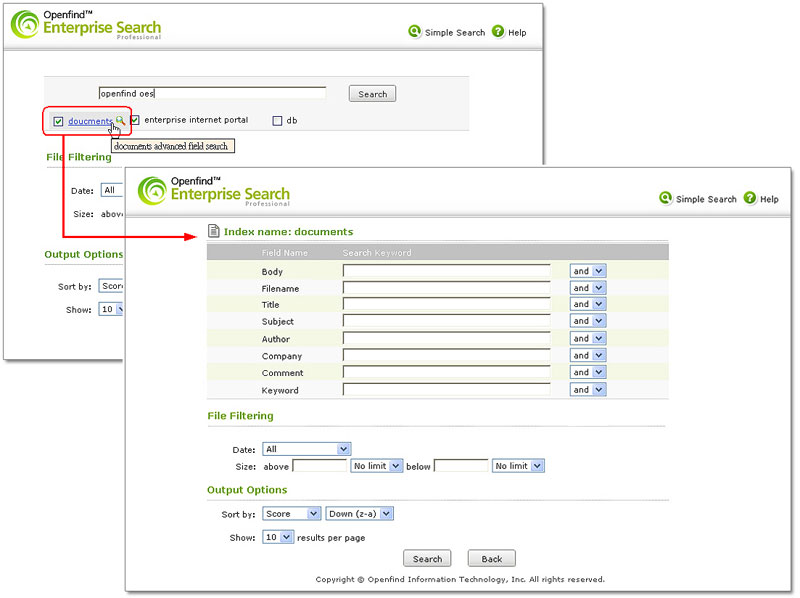This screenshot has width=800, height=598.
Task: Click the File Filtering heading in front window
Action: coord(240,416)
